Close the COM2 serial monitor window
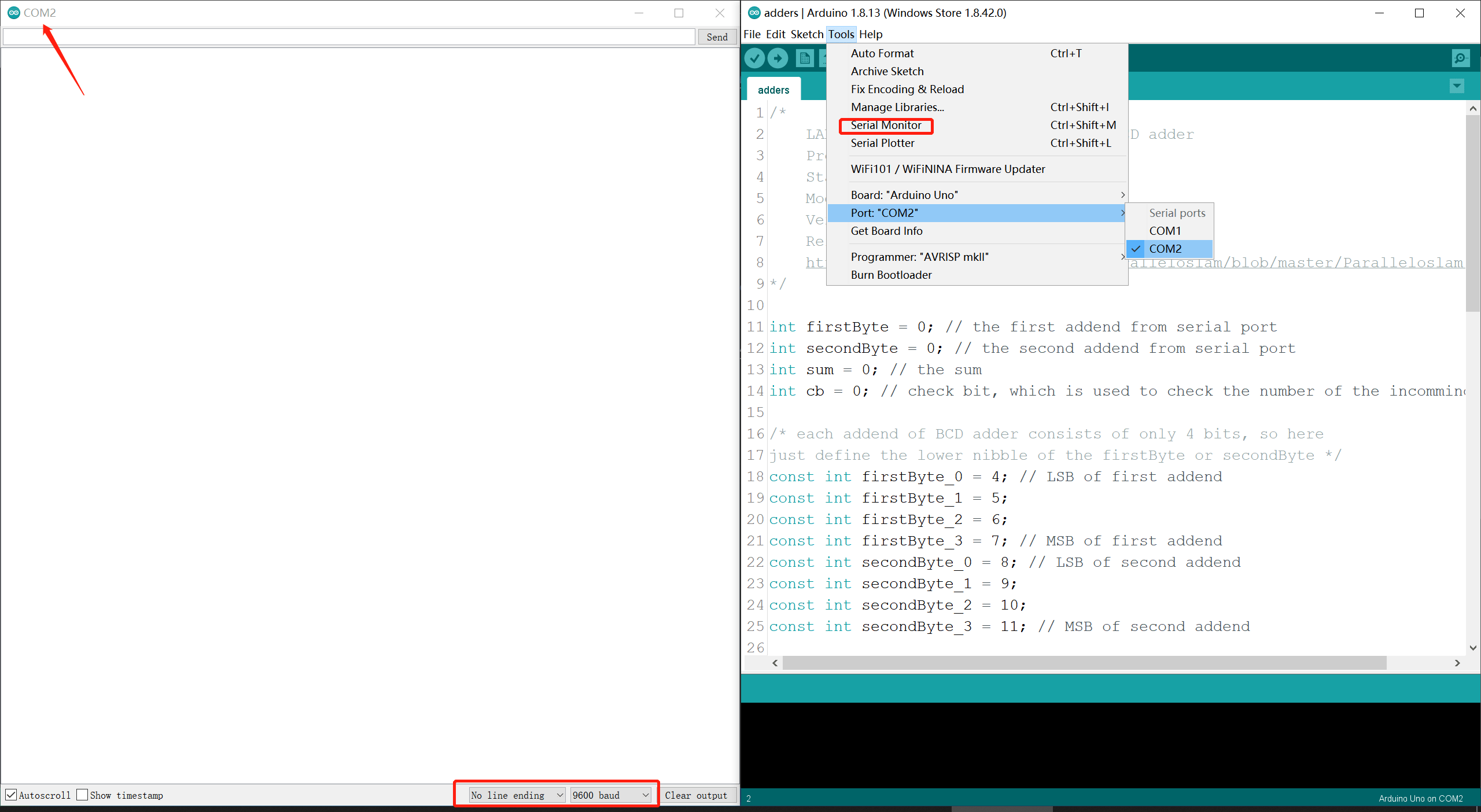Screen dimensions: 1481x812 coord(720,13)
